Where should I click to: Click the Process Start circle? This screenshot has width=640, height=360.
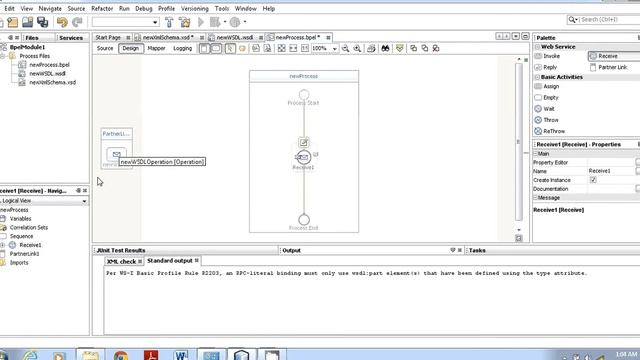click(x=304, y=95)
